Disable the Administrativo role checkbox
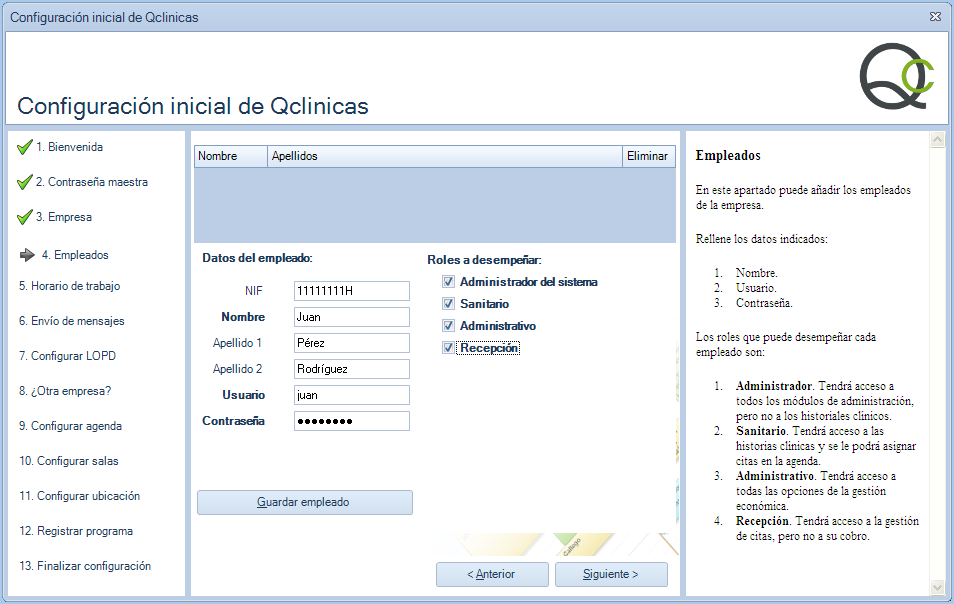The width and height of the screenshot is (954, 604). (449, 326)
